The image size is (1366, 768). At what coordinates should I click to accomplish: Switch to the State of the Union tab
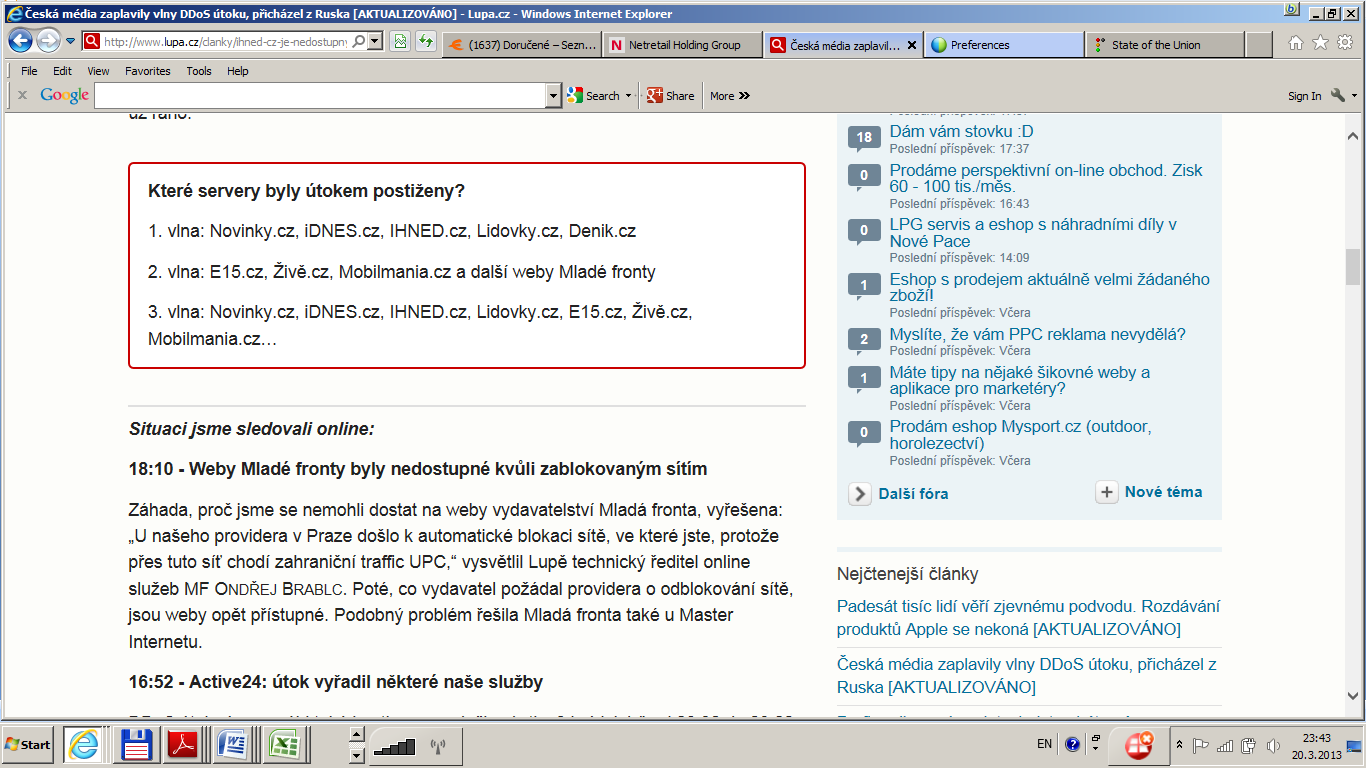coord(1165,45)
